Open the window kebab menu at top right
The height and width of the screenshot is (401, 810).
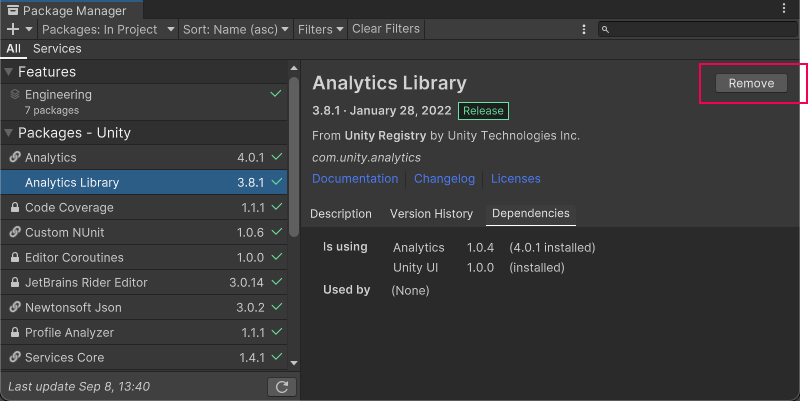coord(783,9)
